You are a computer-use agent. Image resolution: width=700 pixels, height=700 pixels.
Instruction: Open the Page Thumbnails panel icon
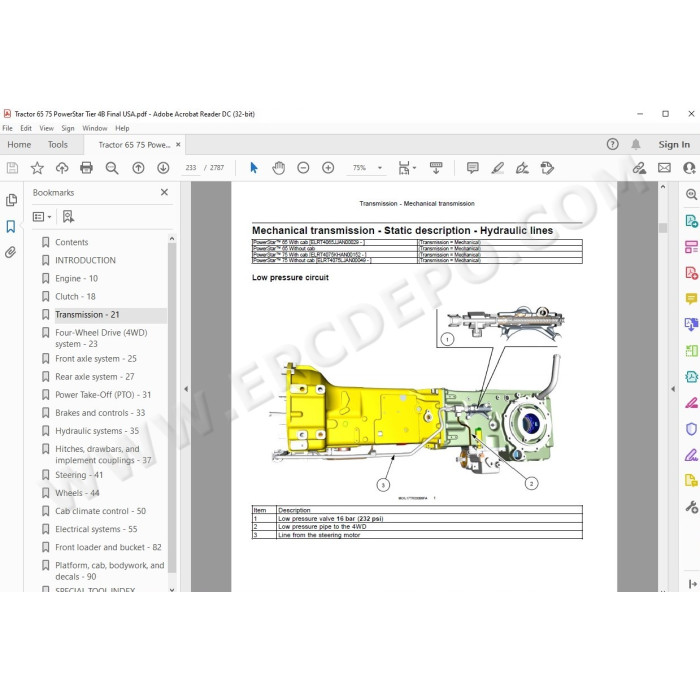(12, 200)
